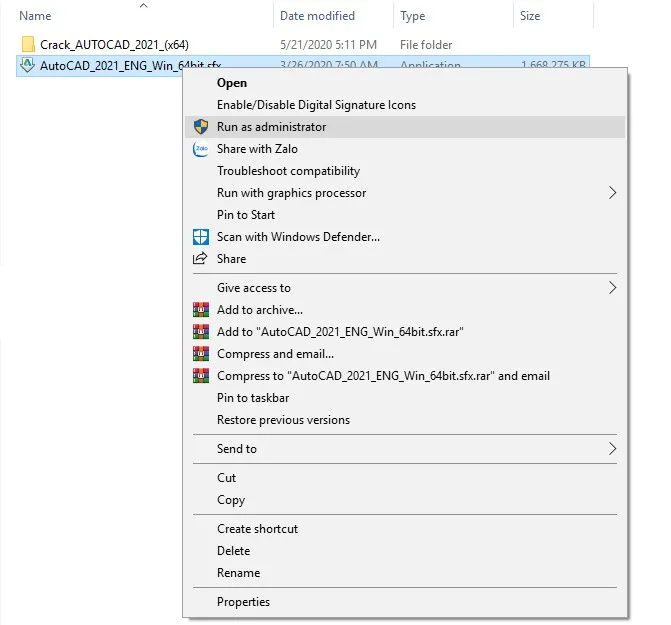671x625 pixels.
Task: Choose Open from the context menu
Action: click(x=232, y=83)
